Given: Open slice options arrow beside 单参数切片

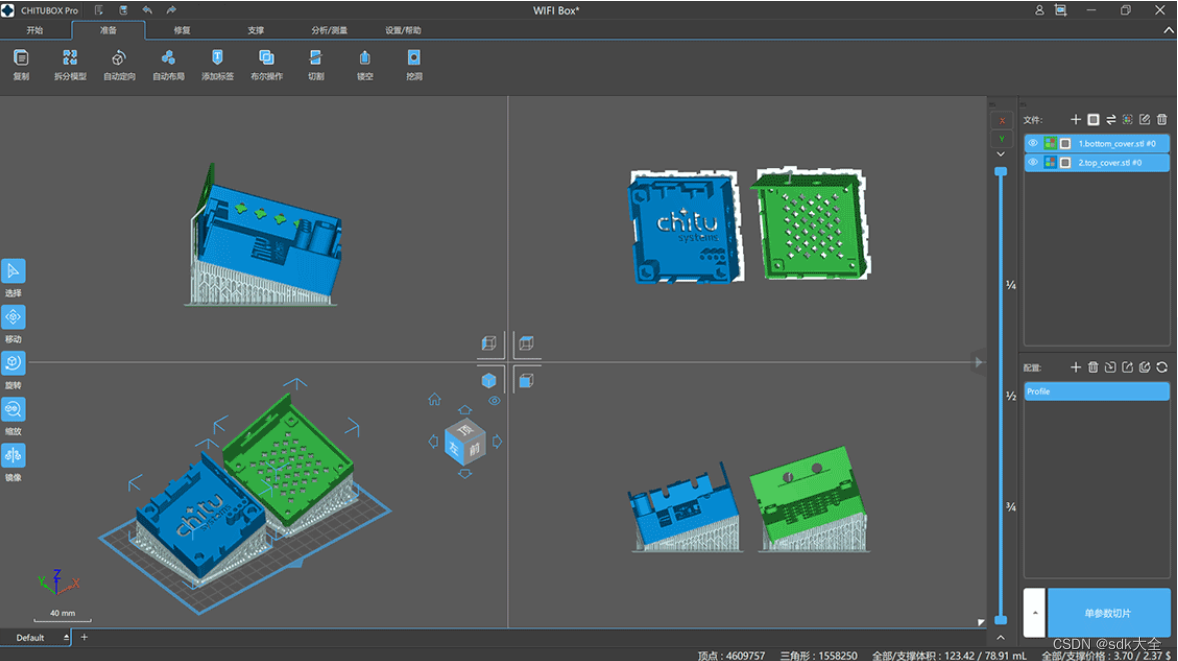Looking at the screenshot, I should 1035,613.
